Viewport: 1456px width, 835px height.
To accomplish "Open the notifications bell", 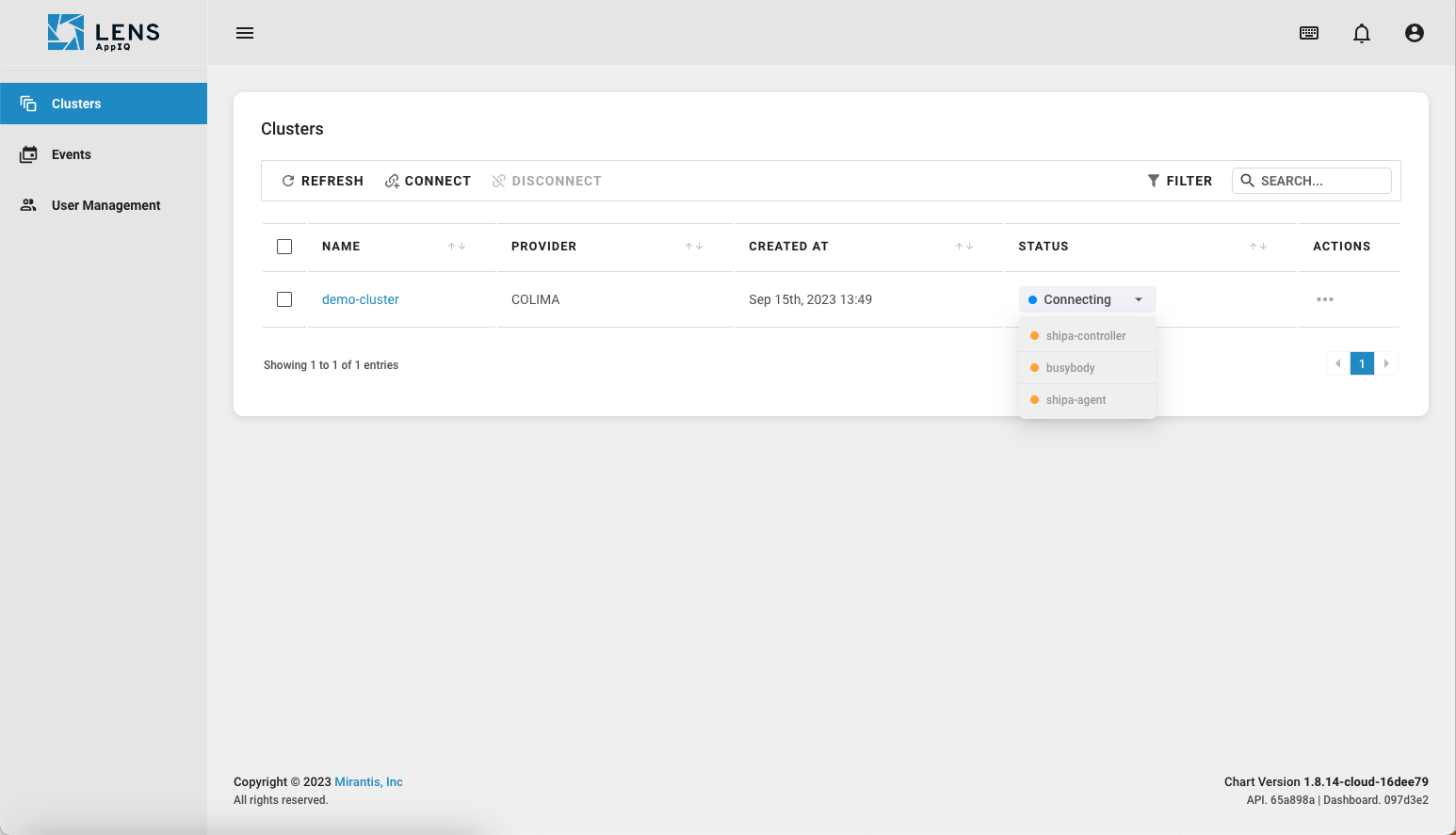I will pos(1362,34).
